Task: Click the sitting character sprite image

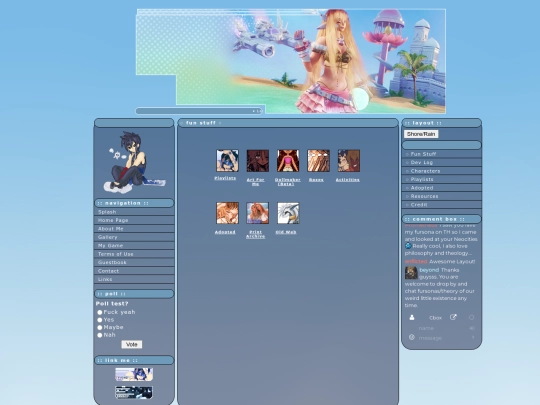Action: point(134,162)
